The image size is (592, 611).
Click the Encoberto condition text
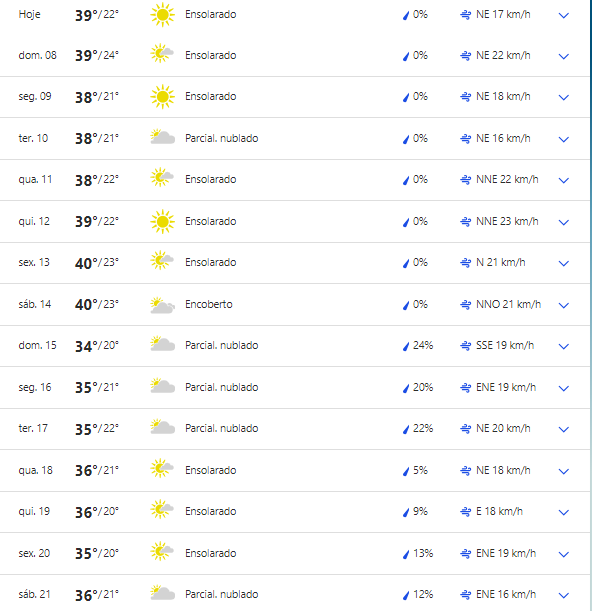(x=209, y=304)
